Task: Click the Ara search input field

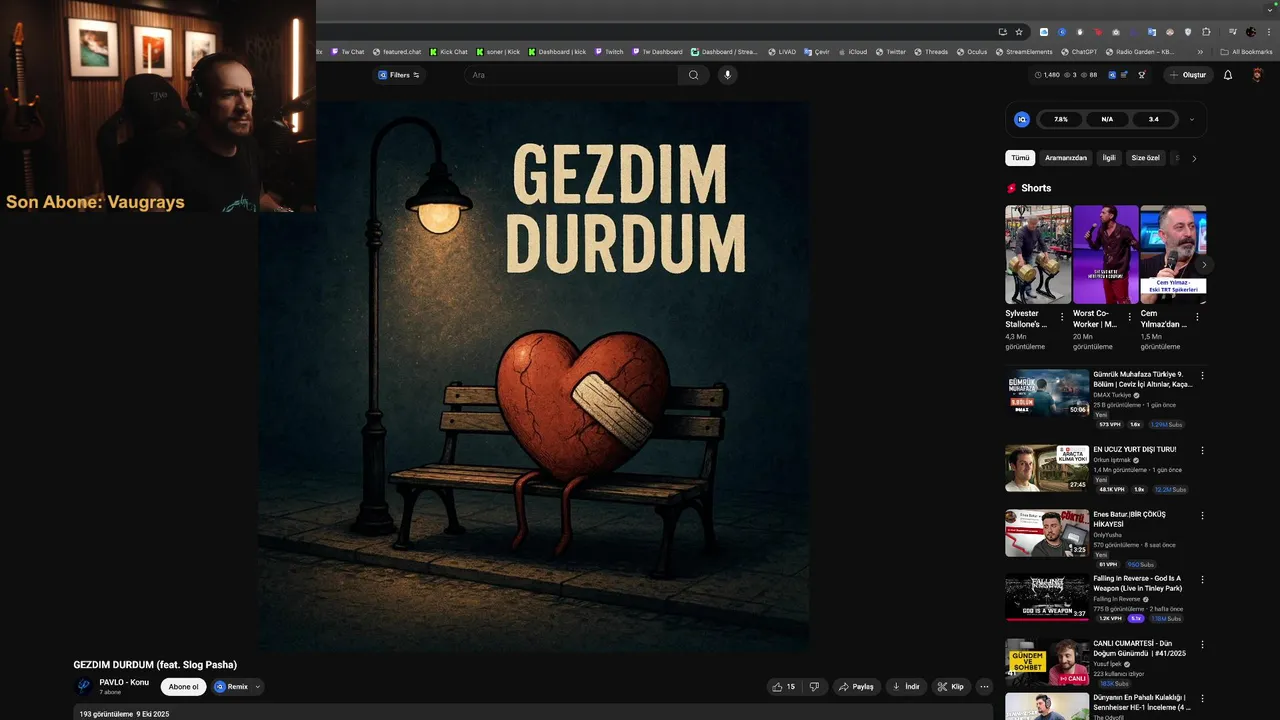Action: 570,75
